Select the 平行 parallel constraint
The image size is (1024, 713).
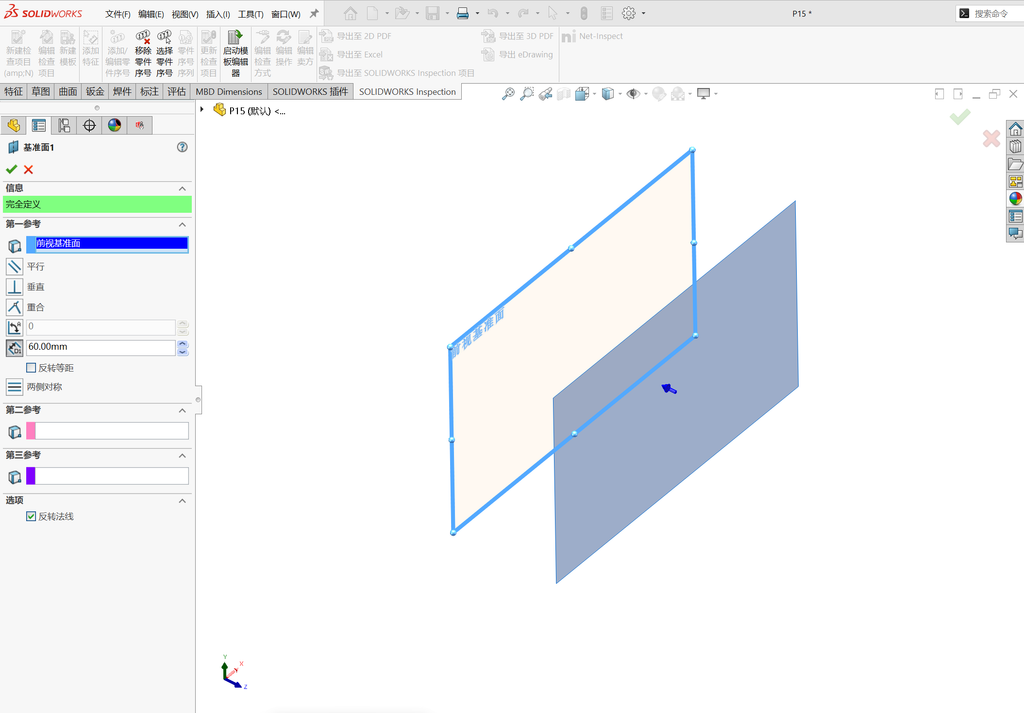click(x=14, y=266)
